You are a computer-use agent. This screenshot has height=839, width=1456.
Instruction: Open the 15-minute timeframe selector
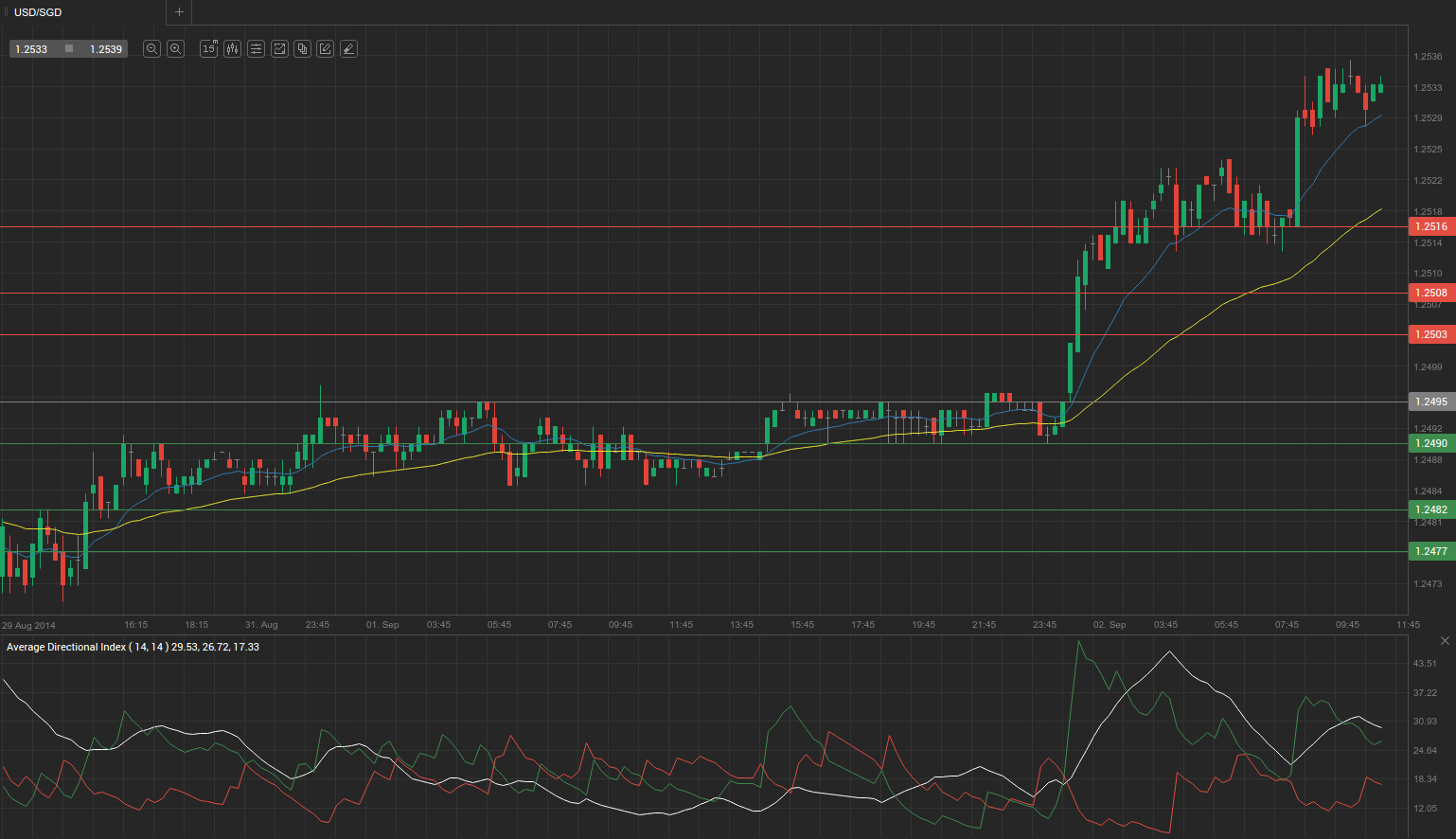pos(208,49)
